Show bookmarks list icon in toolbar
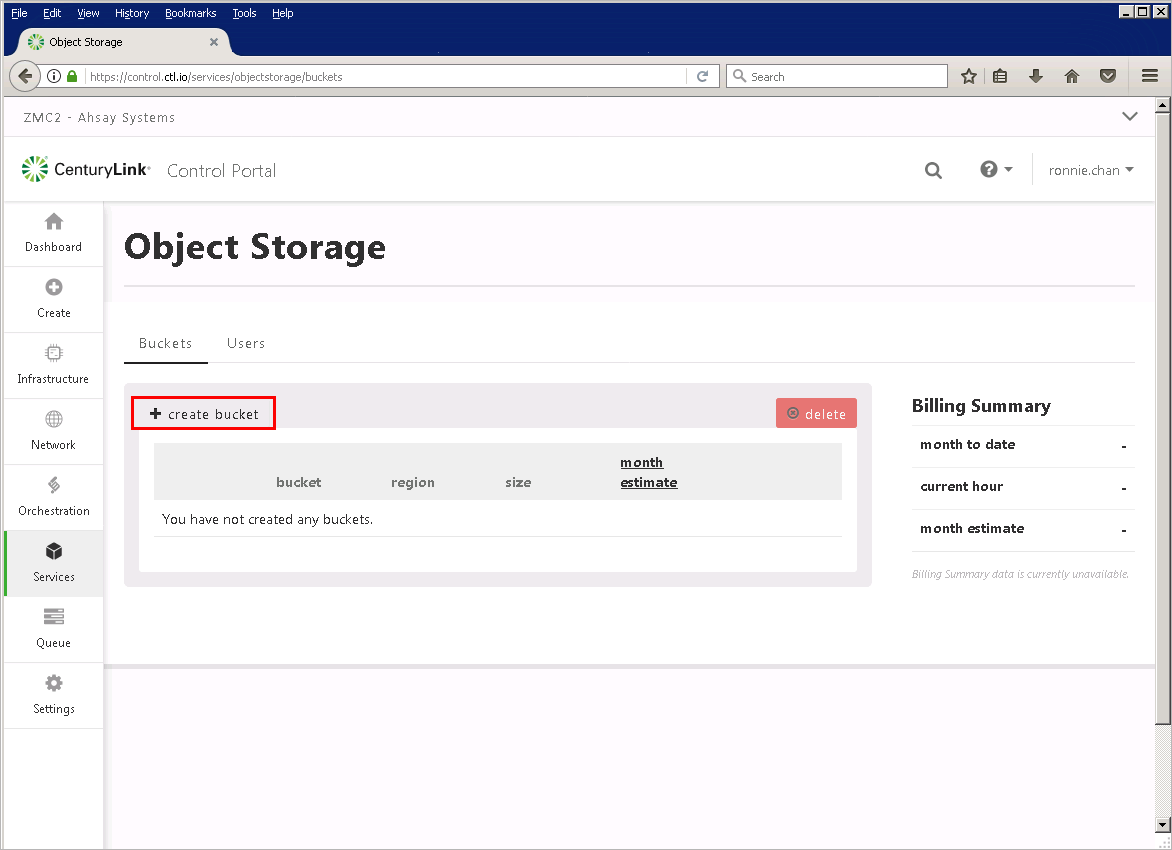Screen dimensions: 1172x850 (x=1000, y=76)
